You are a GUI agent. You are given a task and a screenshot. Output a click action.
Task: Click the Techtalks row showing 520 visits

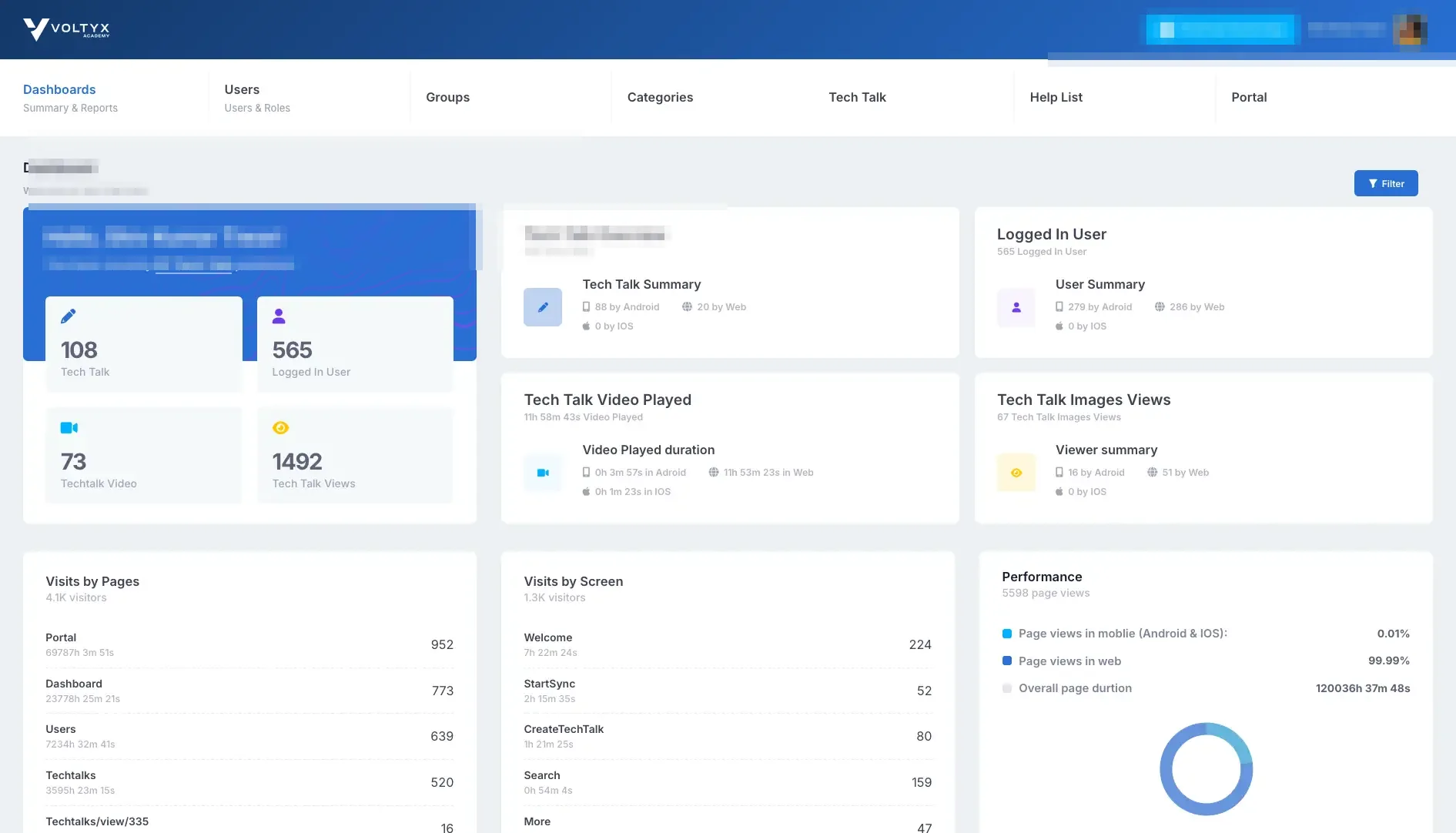249,782
